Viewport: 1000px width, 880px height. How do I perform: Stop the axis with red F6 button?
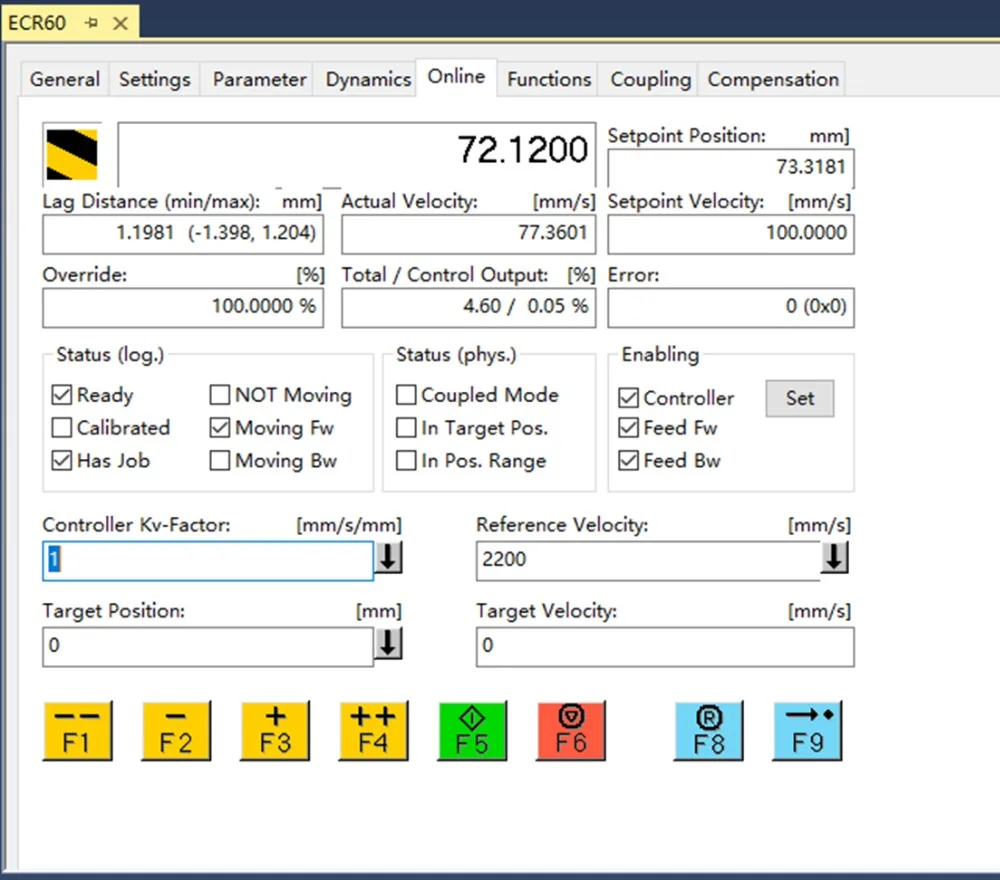coord(571,731)
